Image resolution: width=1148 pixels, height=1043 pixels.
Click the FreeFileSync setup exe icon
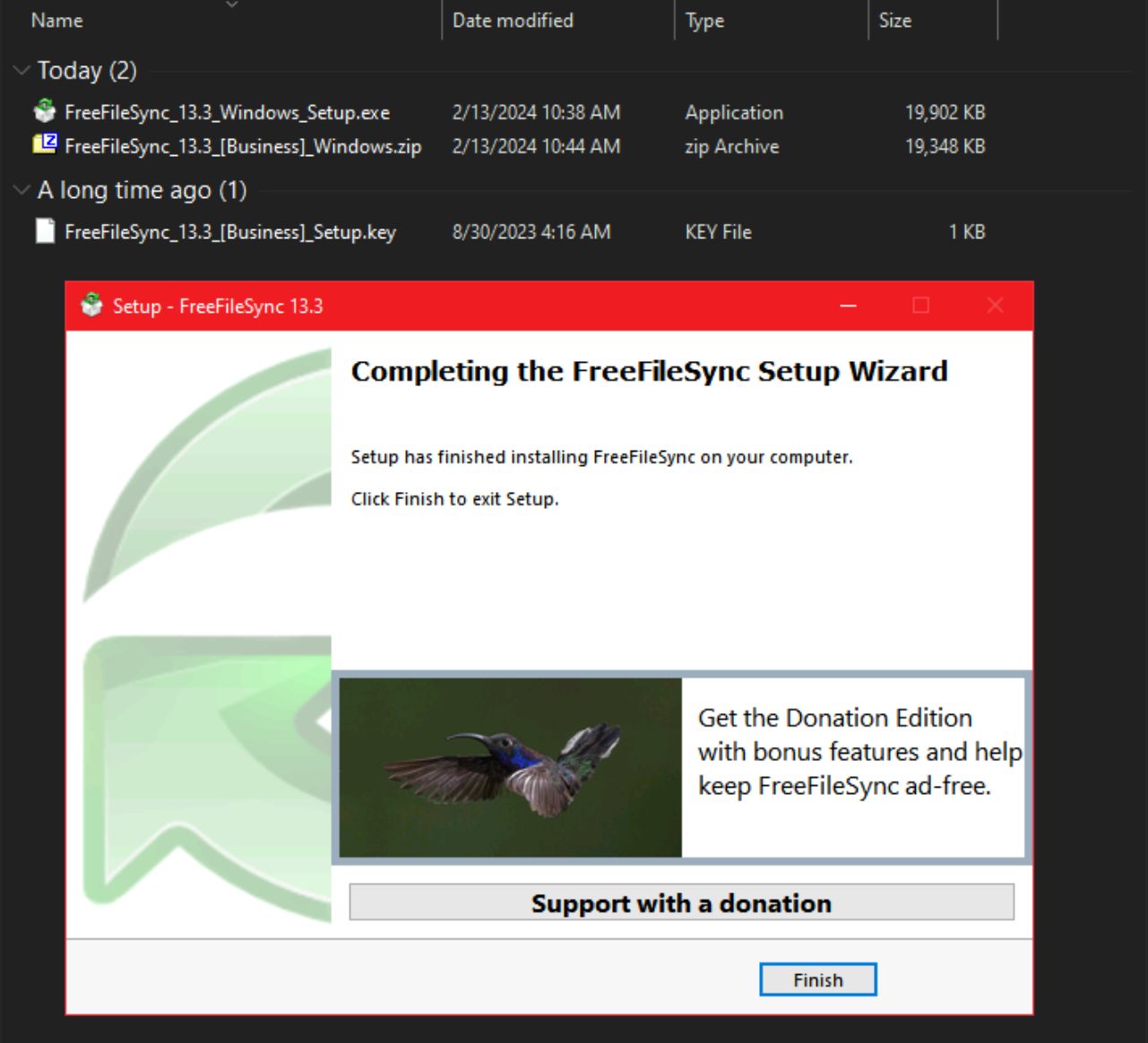click(x=45, y=111)
